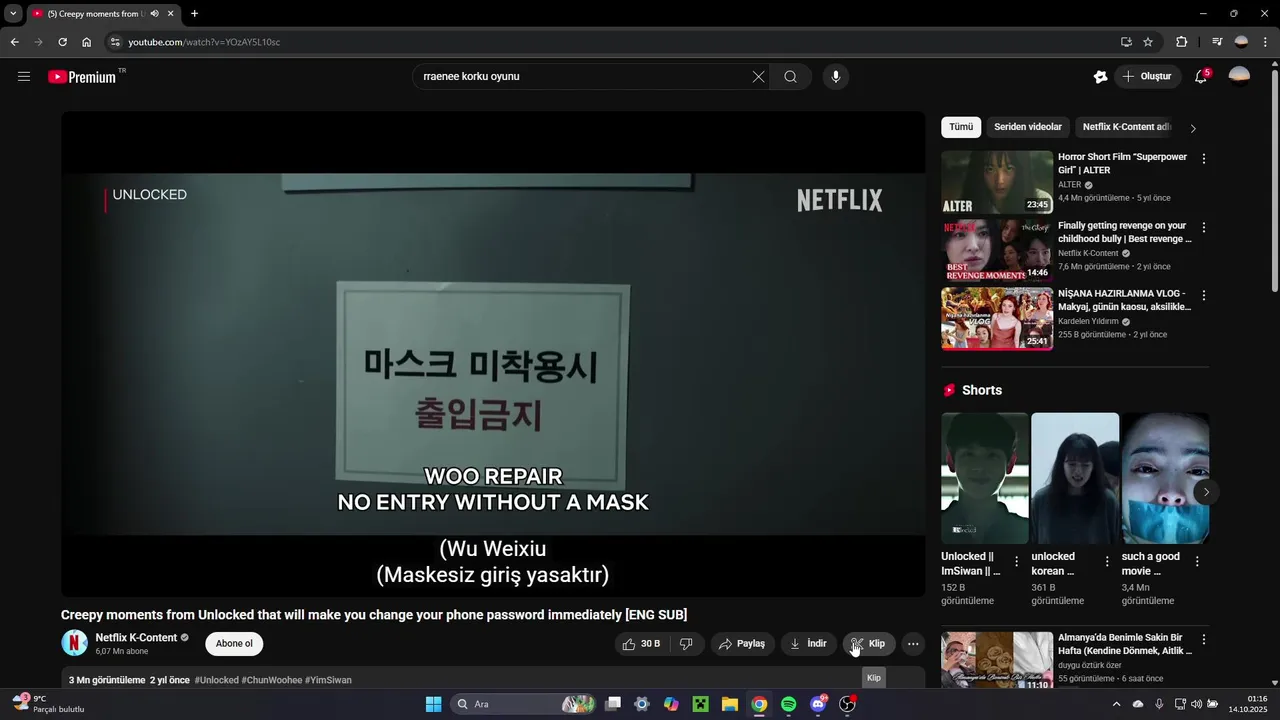Open options for Unlocked || ImSiwan short
Image resolution: width=1280 pixels, height=720 pixels.
point(1017,562)
